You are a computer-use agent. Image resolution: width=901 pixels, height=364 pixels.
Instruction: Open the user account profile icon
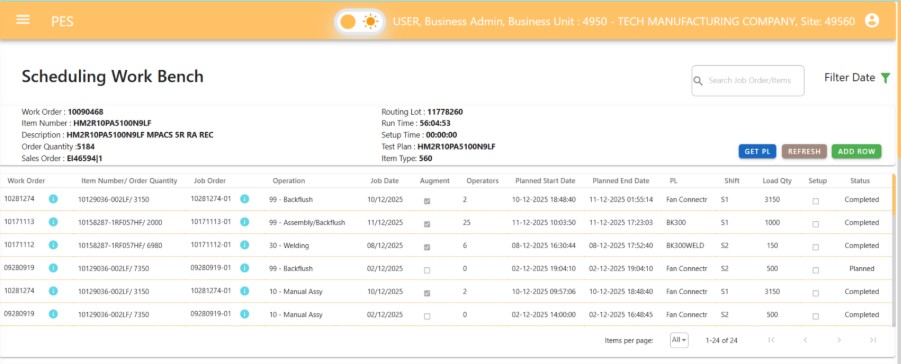click(x=872, y=21)
